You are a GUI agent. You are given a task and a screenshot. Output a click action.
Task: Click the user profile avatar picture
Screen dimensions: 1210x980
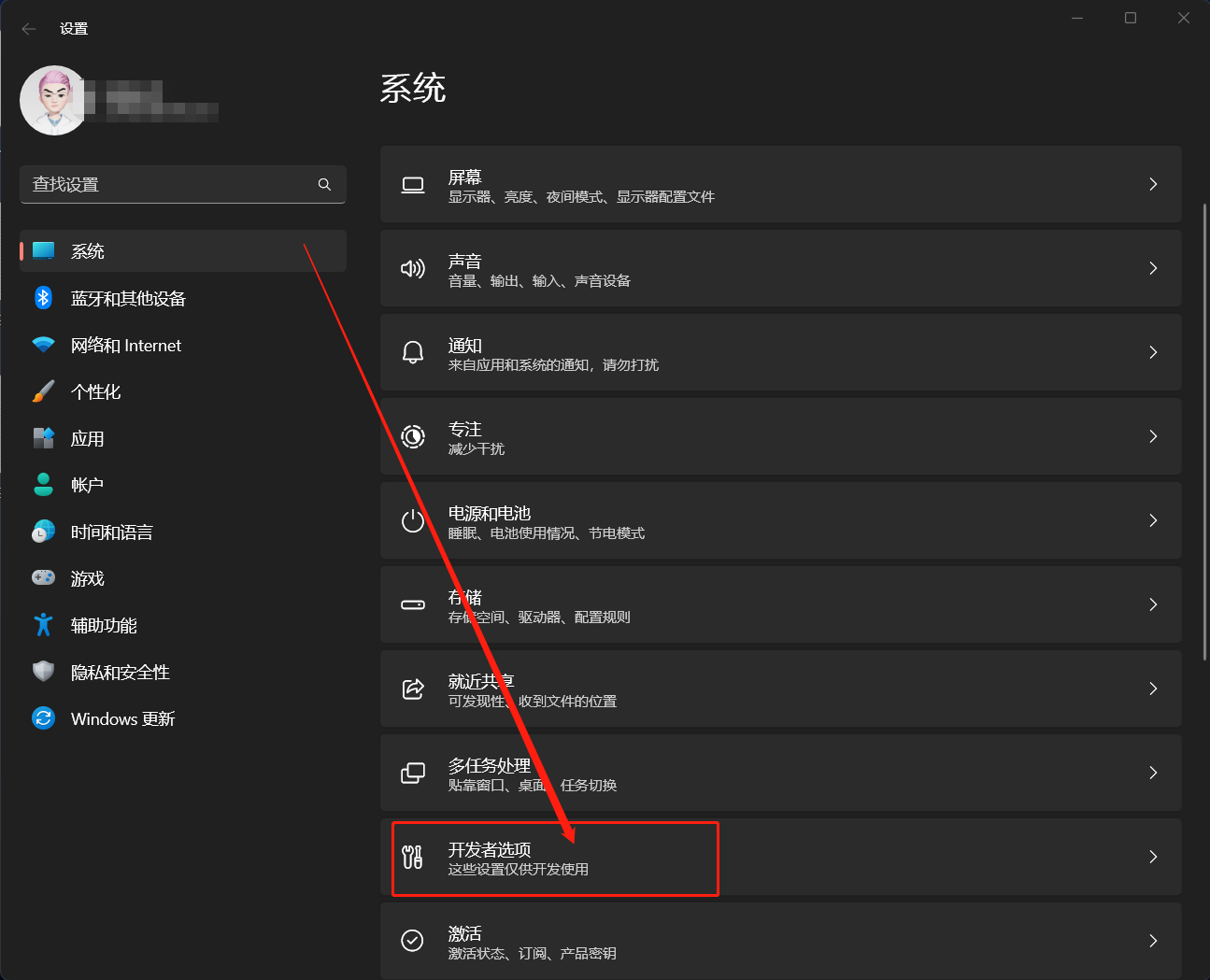(53, 100)
